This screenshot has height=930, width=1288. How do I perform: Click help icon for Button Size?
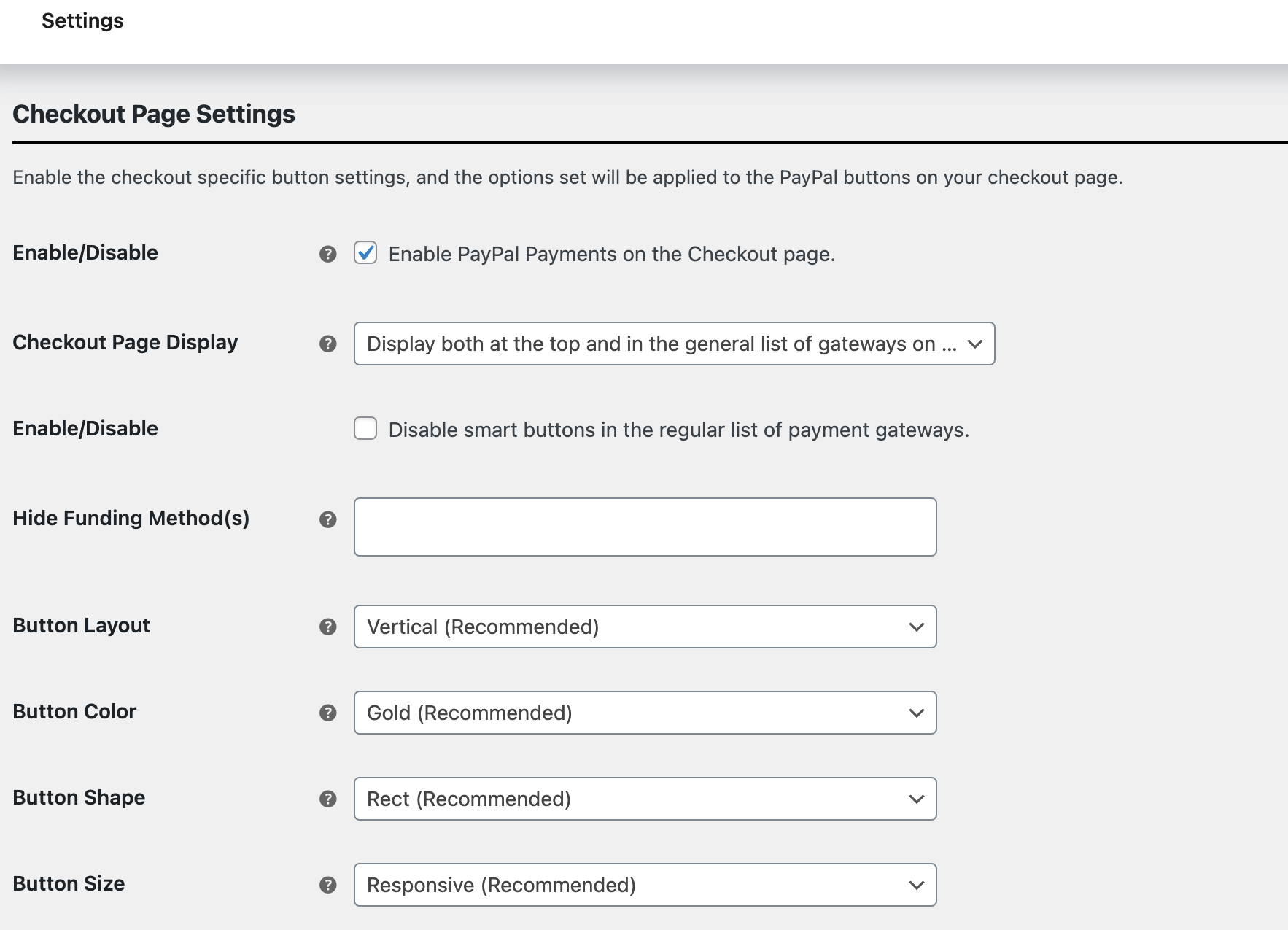pyautogui.click(x=328, y=885)
